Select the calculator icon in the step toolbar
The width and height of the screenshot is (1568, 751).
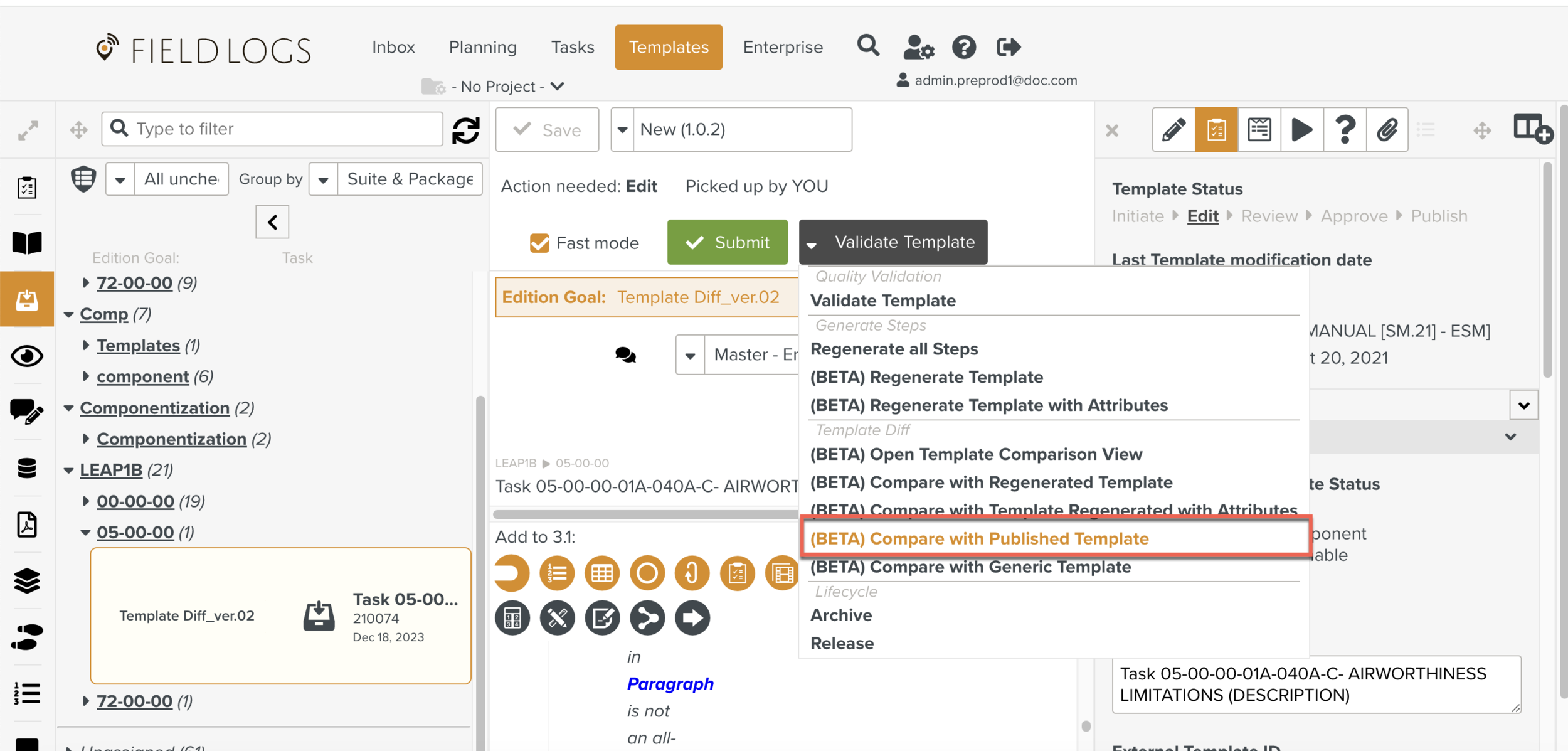[x=512, y=618]
